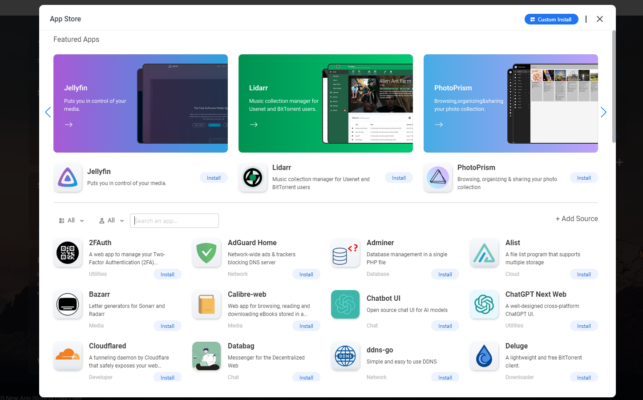Click the 2FAuth app title
The height and width of the screenshot is (400, 643).
pos(100,243)
